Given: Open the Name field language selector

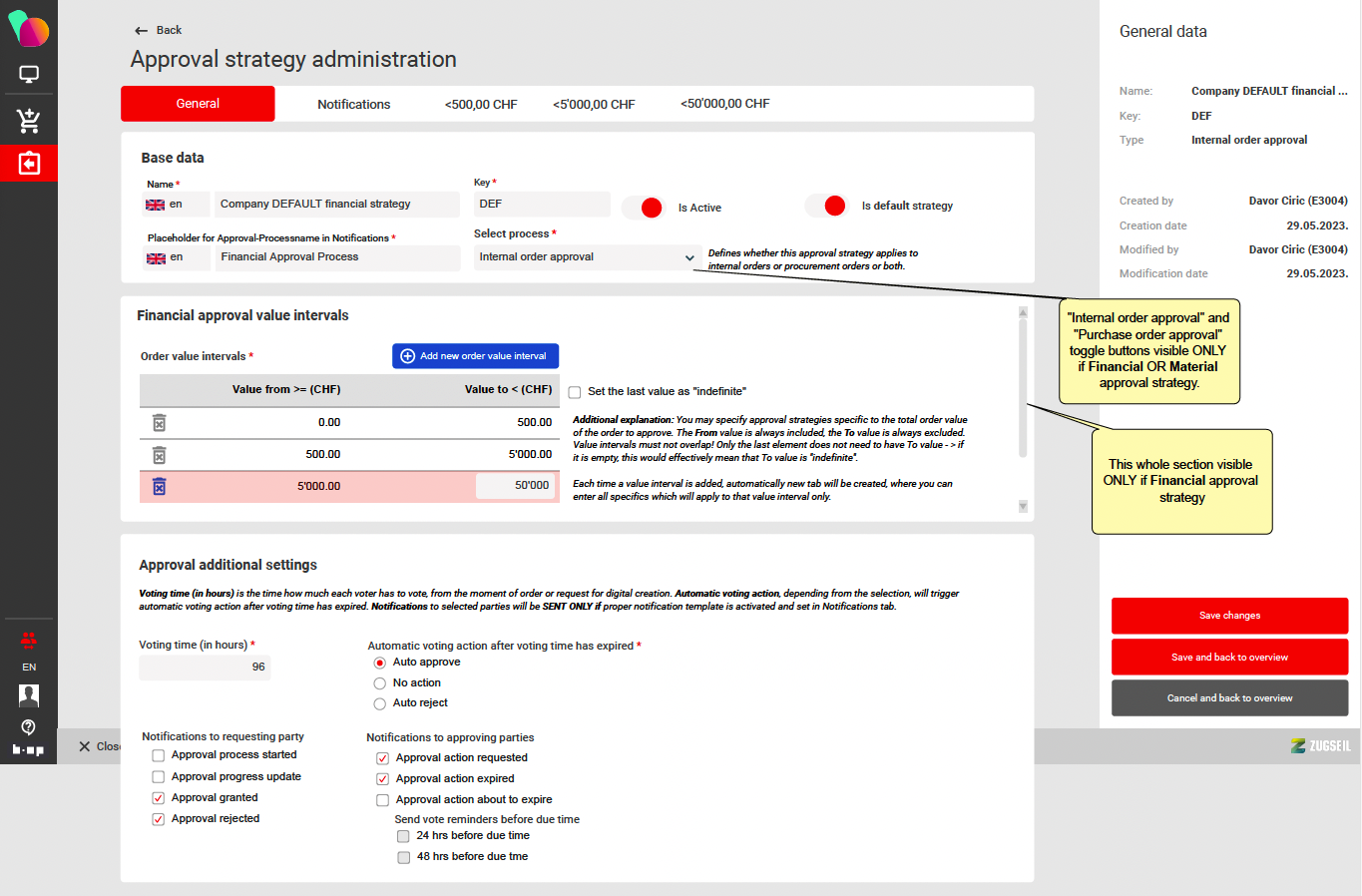Looking at the screenshot, I should tap(177, 205).
